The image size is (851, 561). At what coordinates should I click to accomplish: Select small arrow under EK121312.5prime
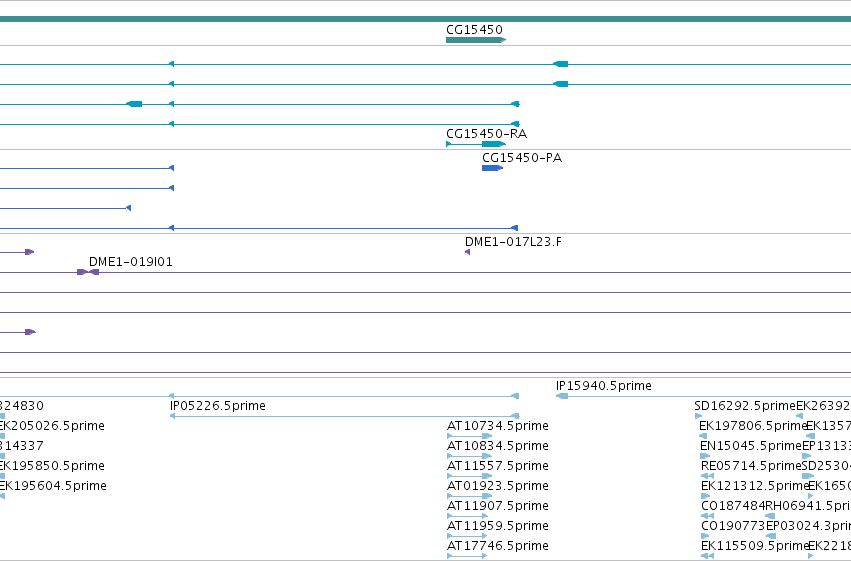pyautogui.click(x=706, y=496)
